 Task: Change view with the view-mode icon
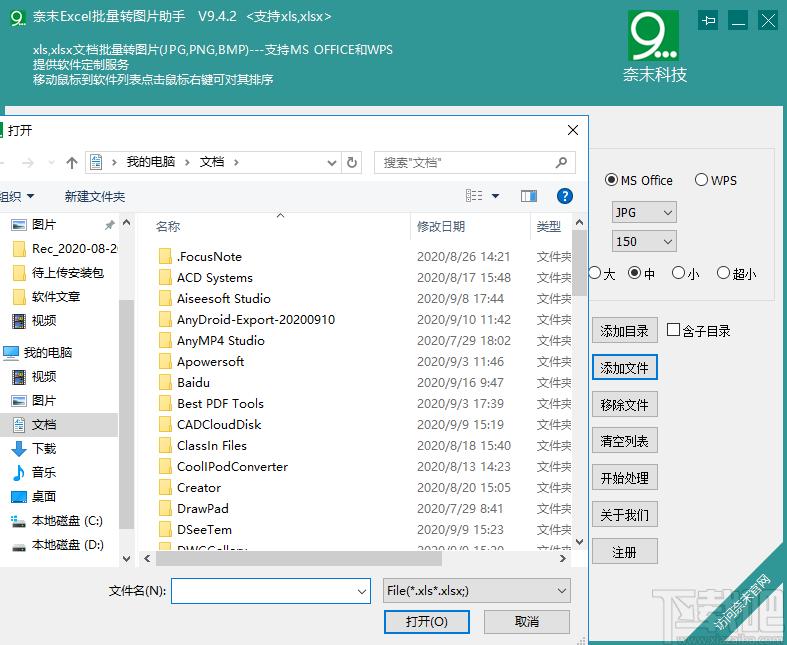click(x=474, y=196)
